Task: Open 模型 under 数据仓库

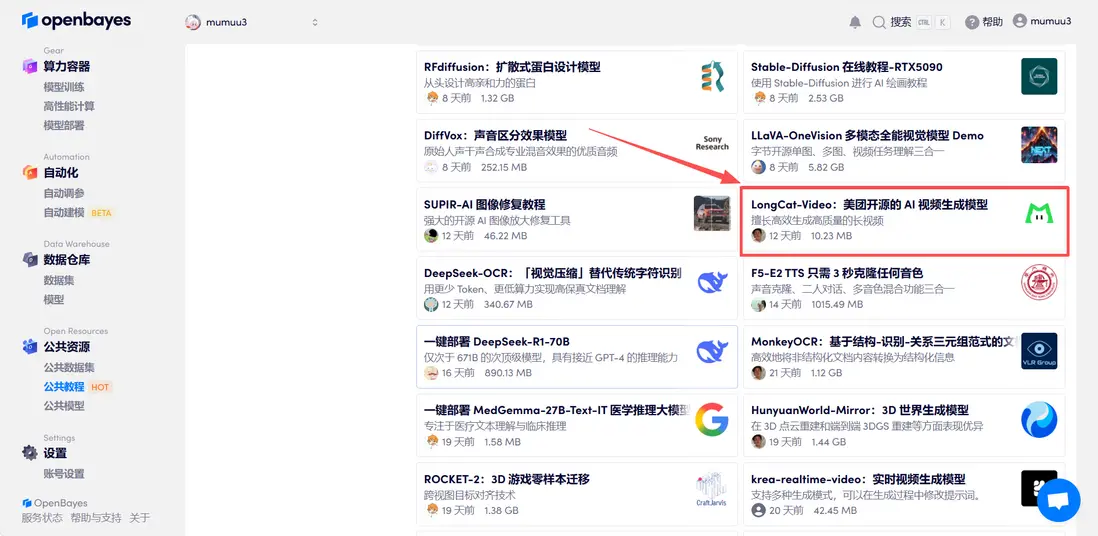Action: [x=53, y=299]
